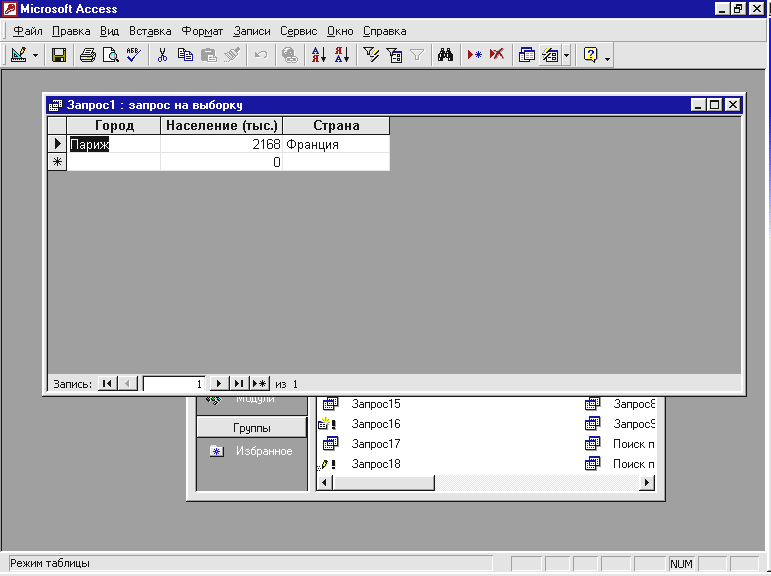The image size is (771, 576).
Task: Go to next record navigation button
Action: (219, 384)
